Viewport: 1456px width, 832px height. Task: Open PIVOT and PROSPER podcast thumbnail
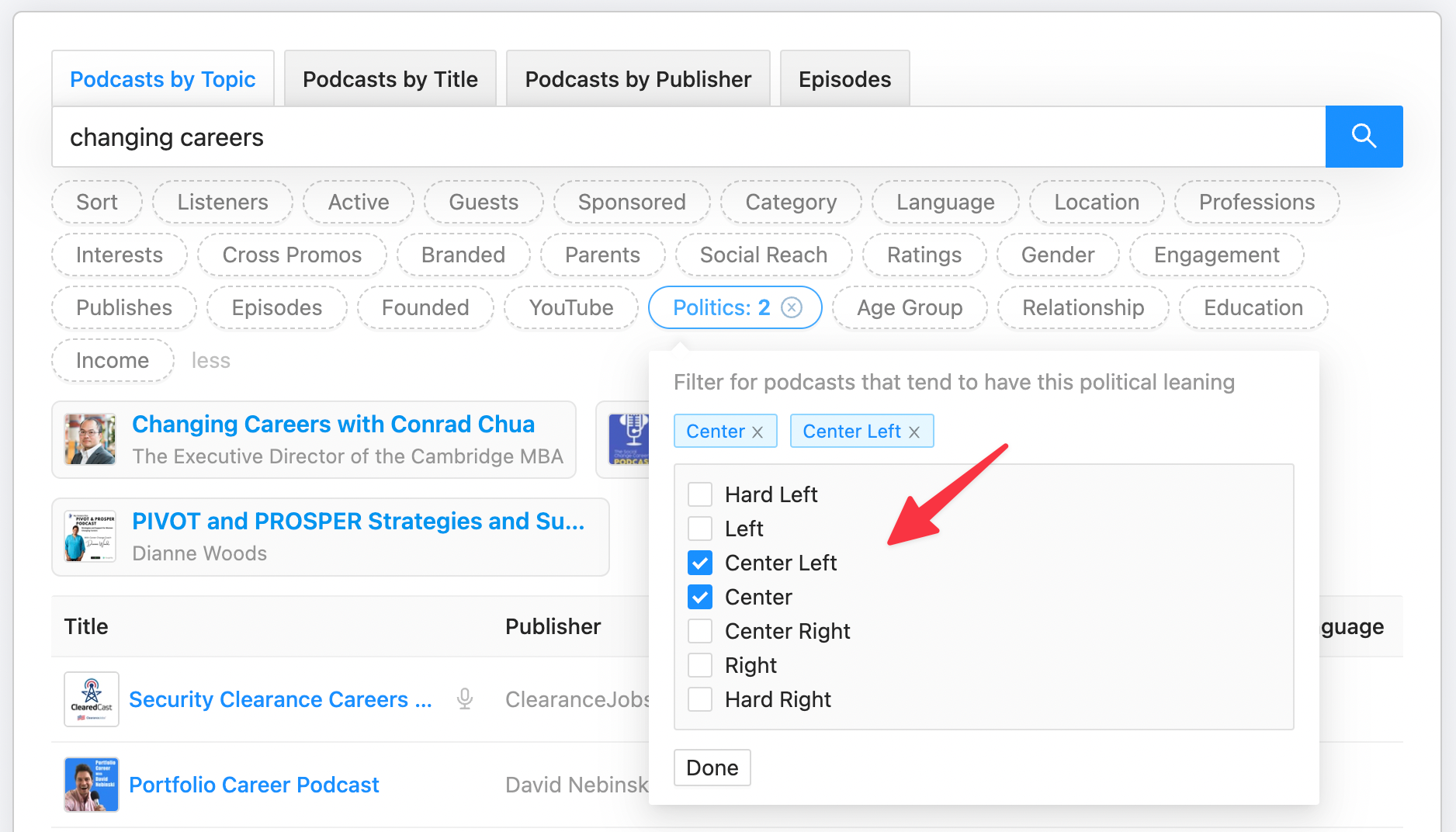point(90,536)
